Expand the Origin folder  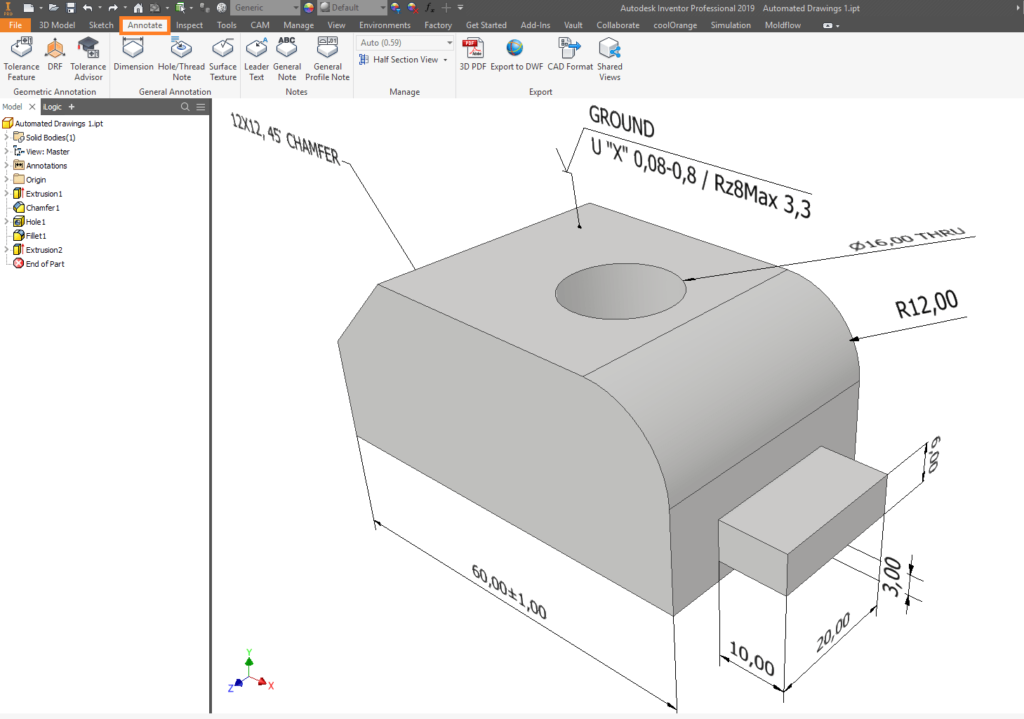point(7,180)
